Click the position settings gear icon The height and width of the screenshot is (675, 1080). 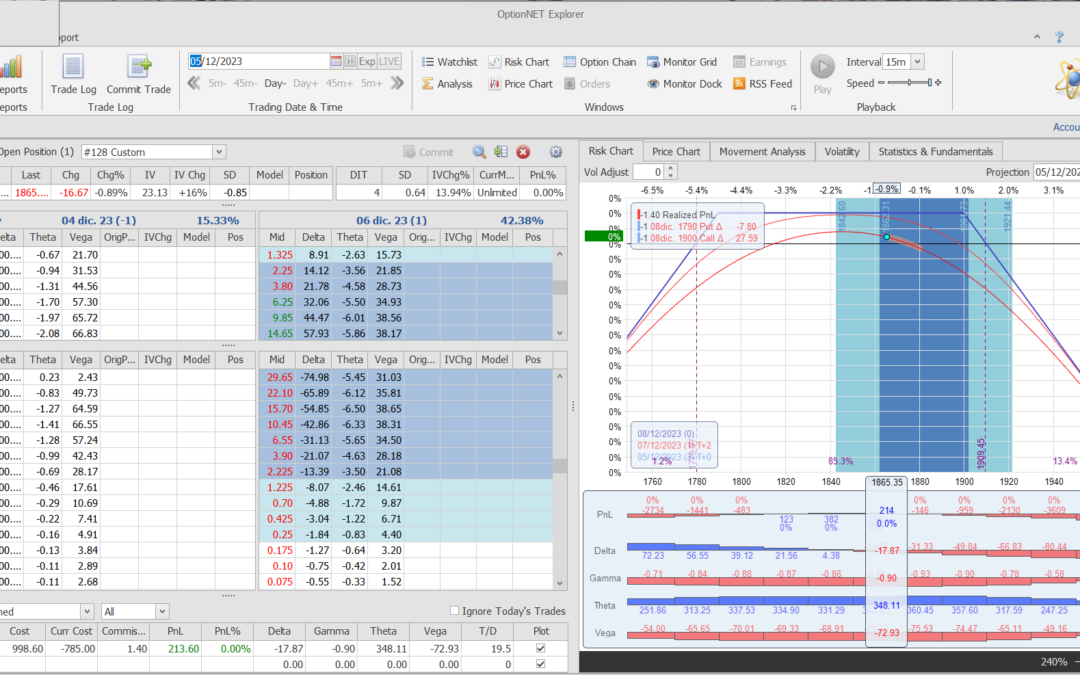(556, 152)
